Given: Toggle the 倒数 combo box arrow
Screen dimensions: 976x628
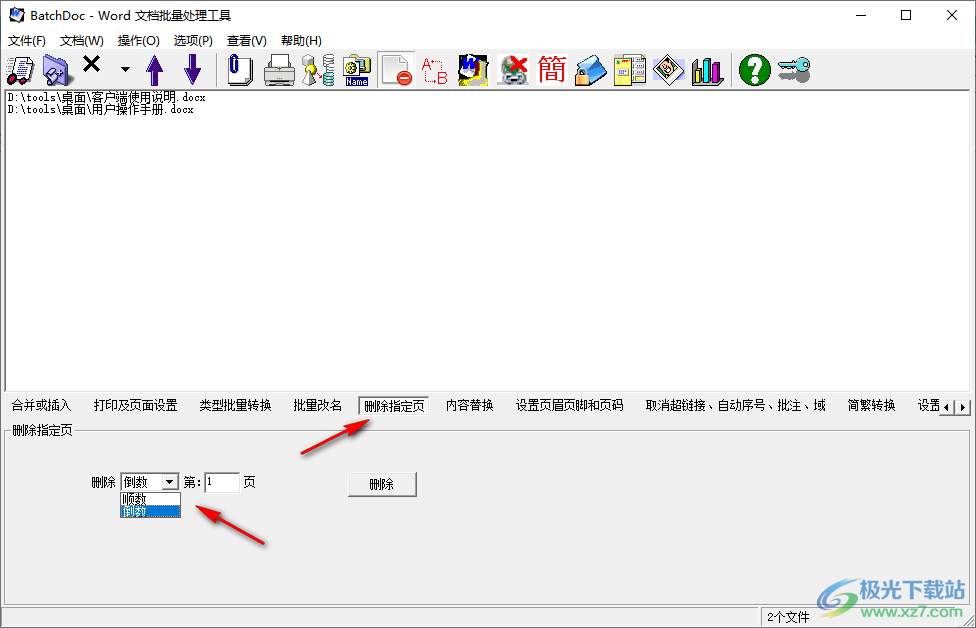Looking at the screenshot, I should 169,482.
